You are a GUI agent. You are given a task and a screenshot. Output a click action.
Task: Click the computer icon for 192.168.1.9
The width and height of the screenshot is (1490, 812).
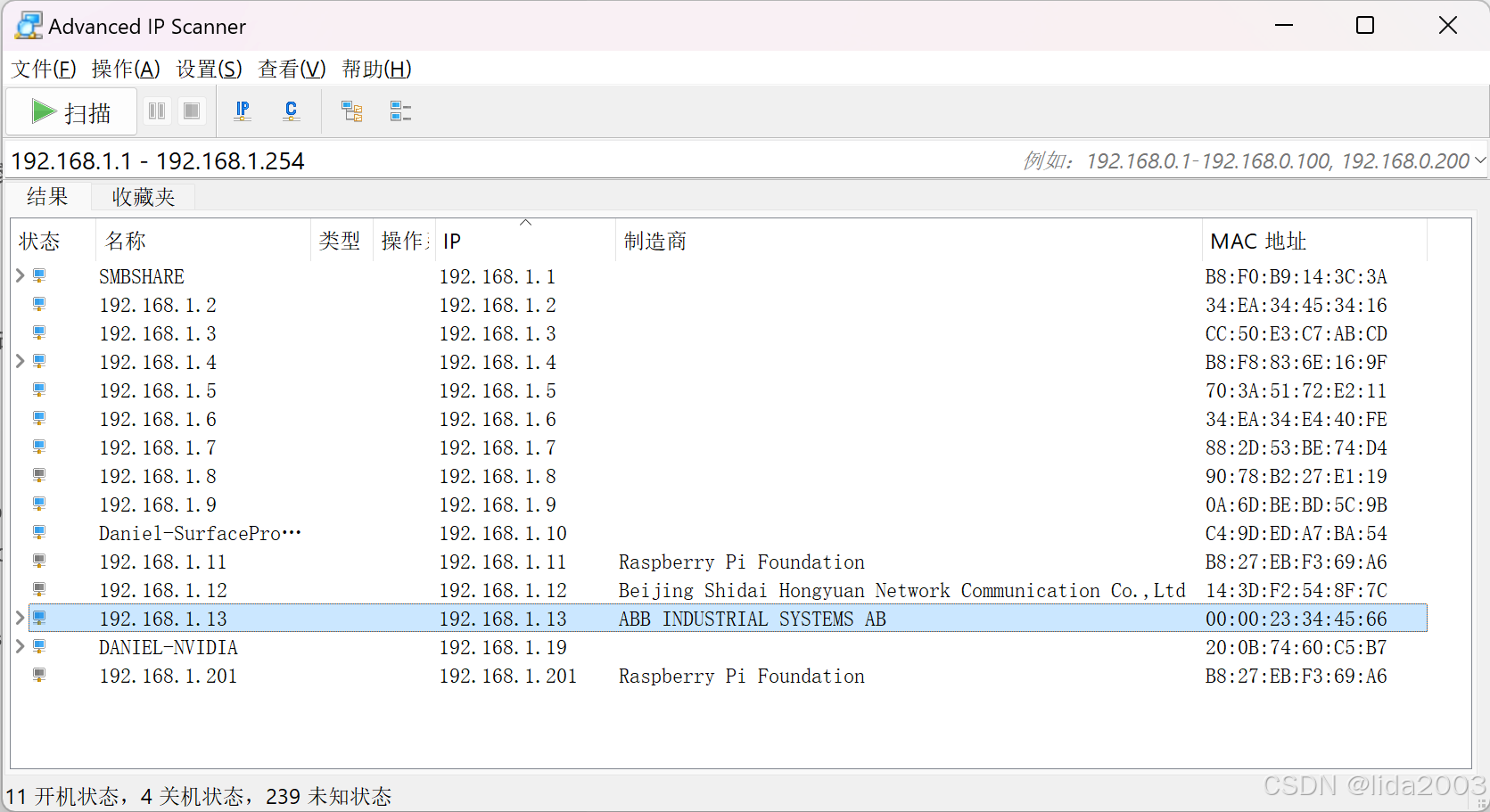[x=39, y=504]
